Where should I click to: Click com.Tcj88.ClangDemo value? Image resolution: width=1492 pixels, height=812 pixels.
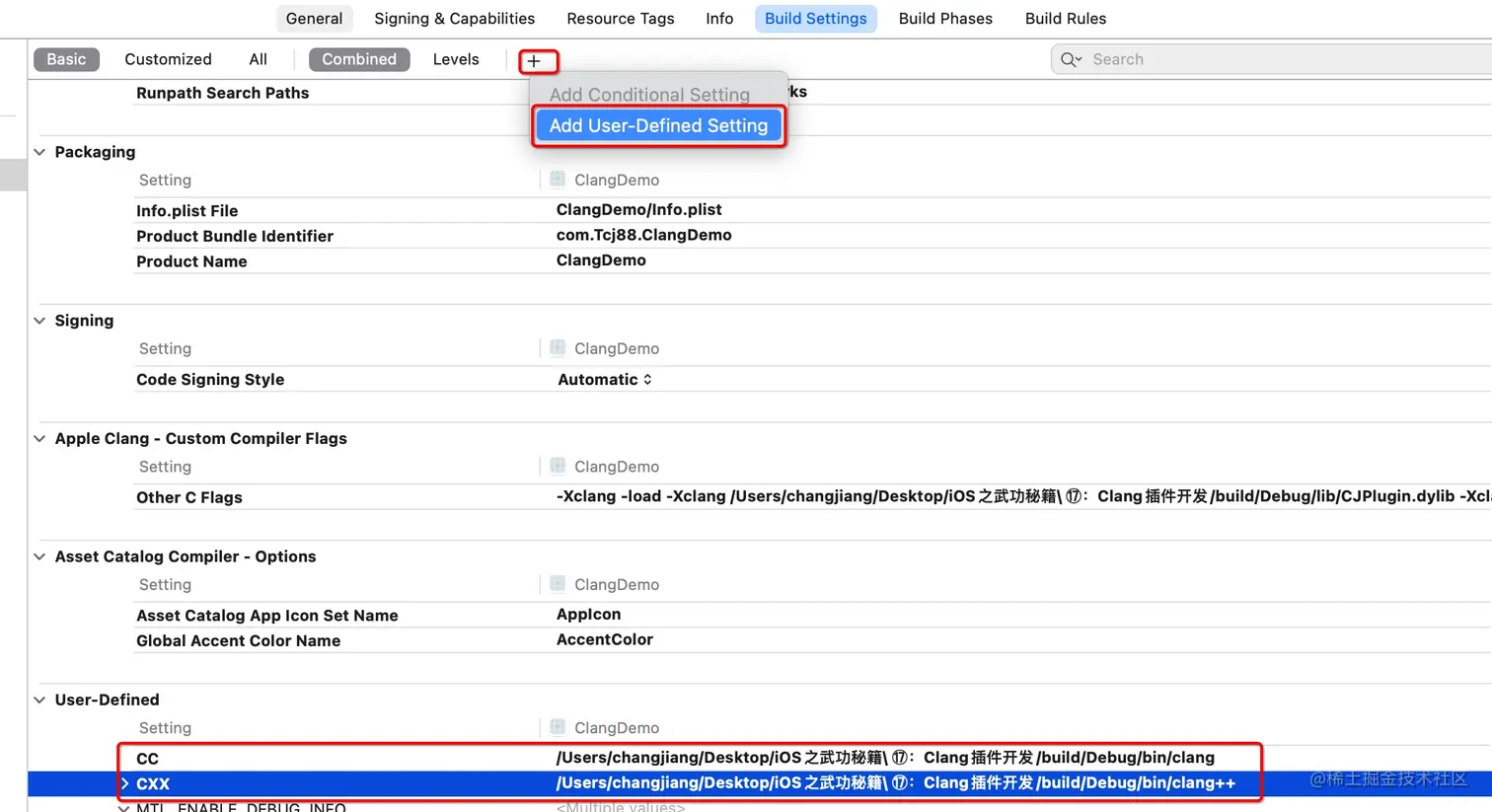(x=643, y=235)
